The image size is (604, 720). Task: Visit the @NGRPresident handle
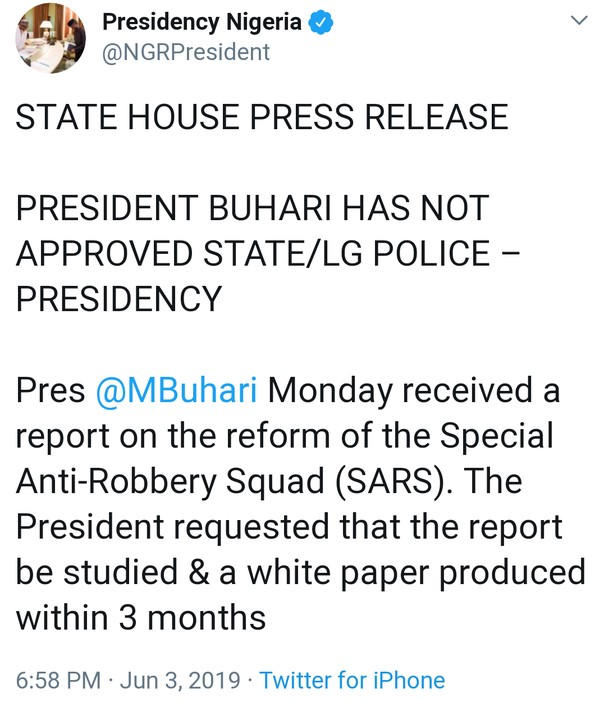[x=187, y=52]
